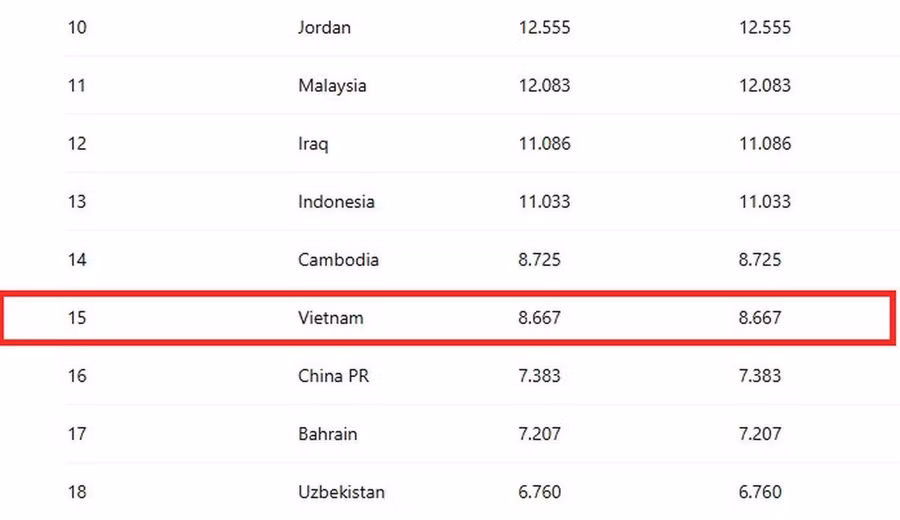The image size is (900, 520).
Task: Click the rank 12 cell
Action: (x=77, y=144)
